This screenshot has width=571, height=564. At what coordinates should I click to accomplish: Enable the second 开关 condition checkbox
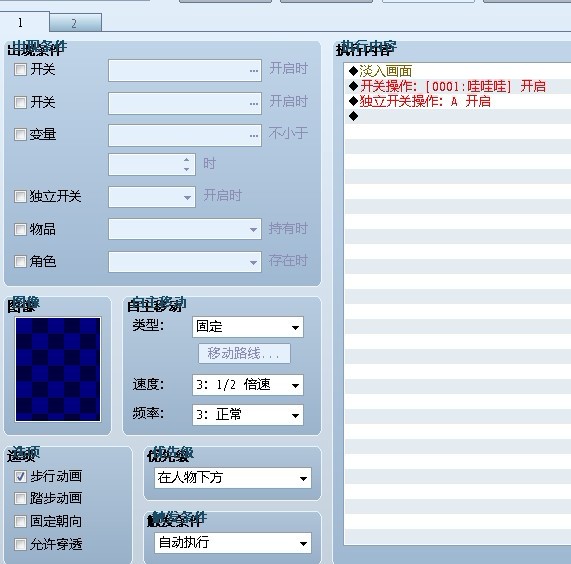pyautogui.click(x=20, y=102)
